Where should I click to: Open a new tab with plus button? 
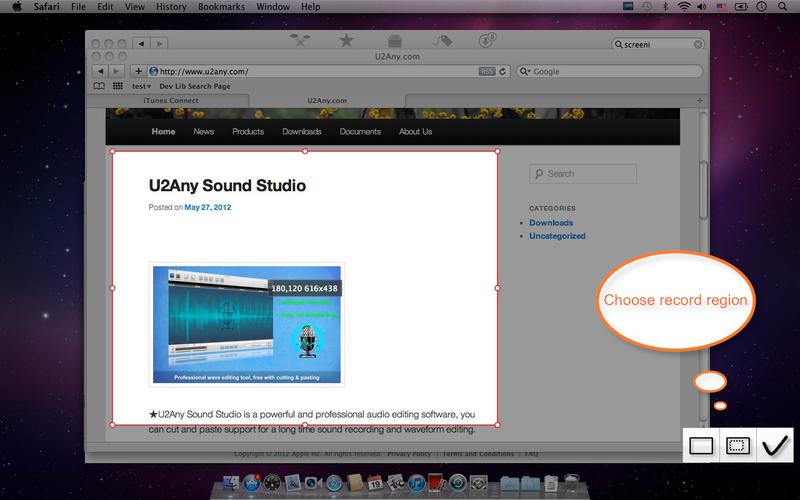point(699,101)
